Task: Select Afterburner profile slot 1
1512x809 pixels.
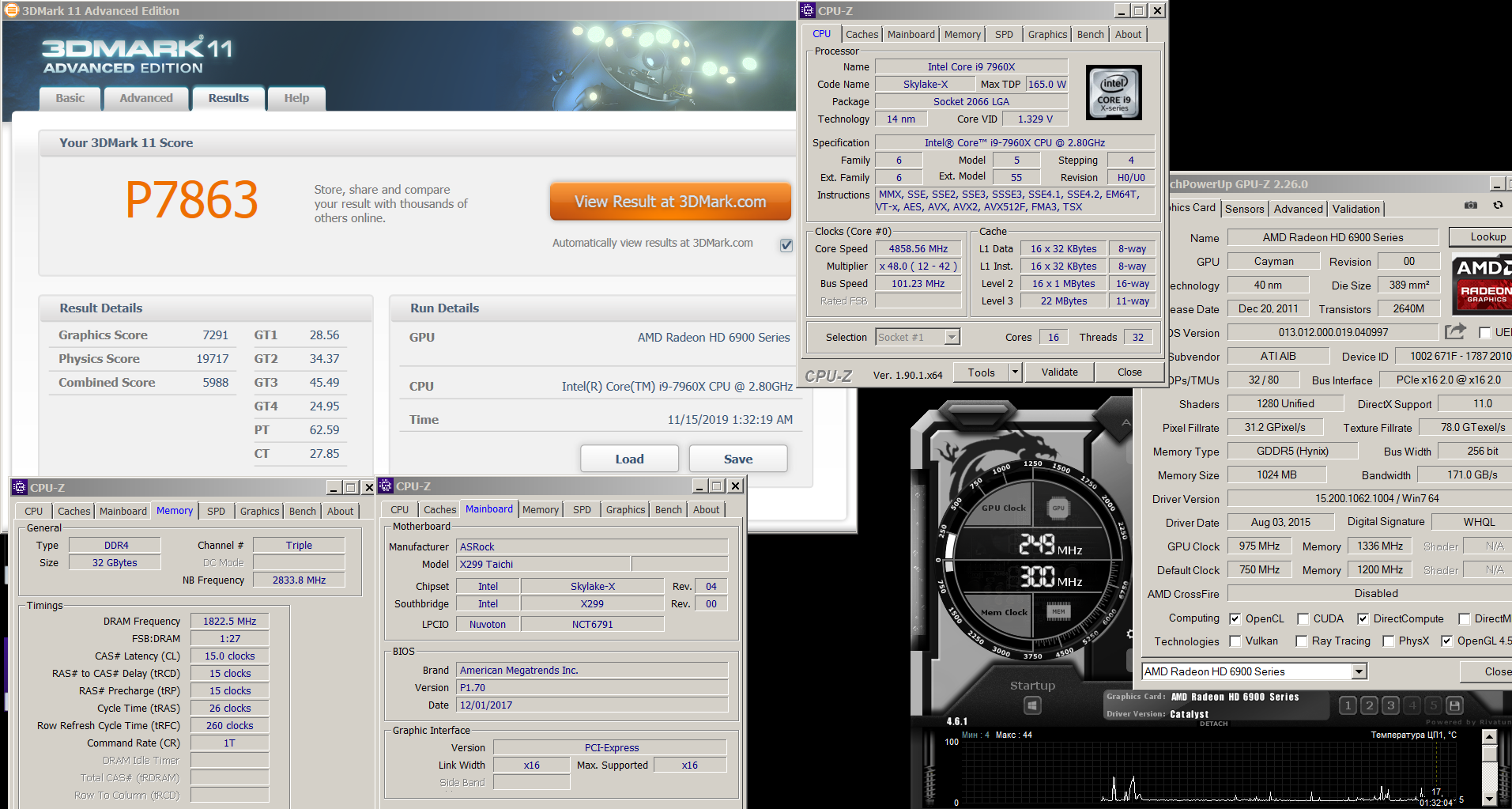Action: click(x=1348, y=705)
